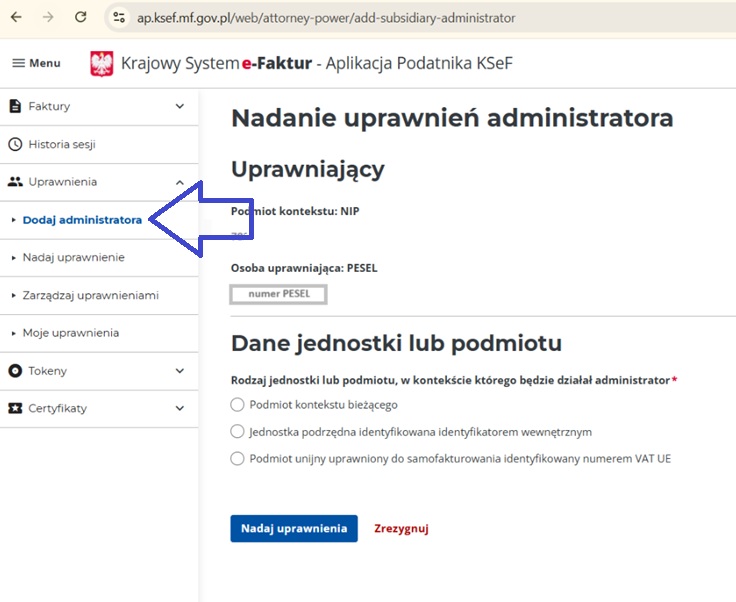
Task: Click the Uprawnienia people icon
Action: (x=15, y=182)
